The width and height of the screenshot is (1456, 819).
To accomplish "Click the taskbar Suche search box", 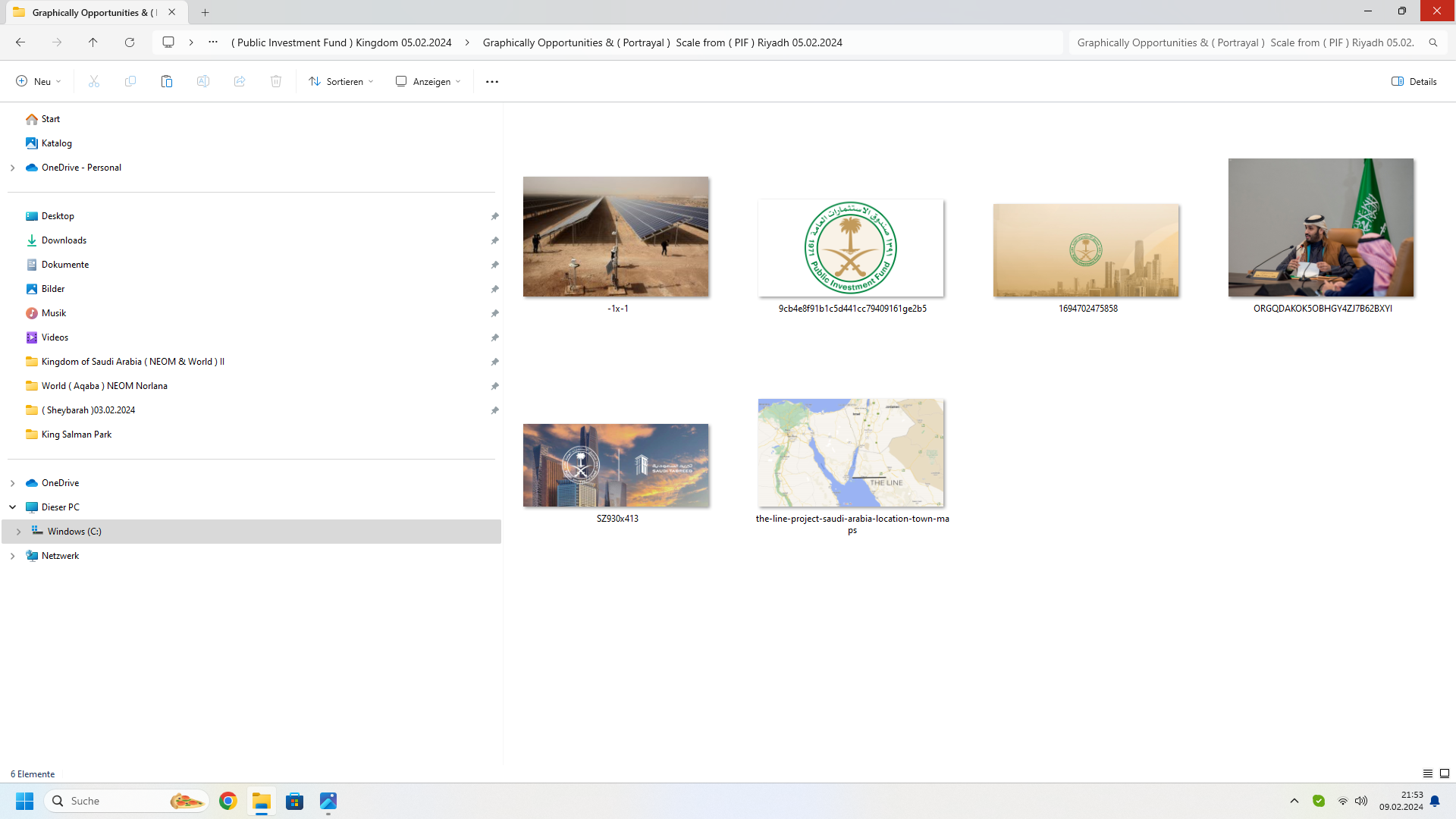I will tap(127, 801).
